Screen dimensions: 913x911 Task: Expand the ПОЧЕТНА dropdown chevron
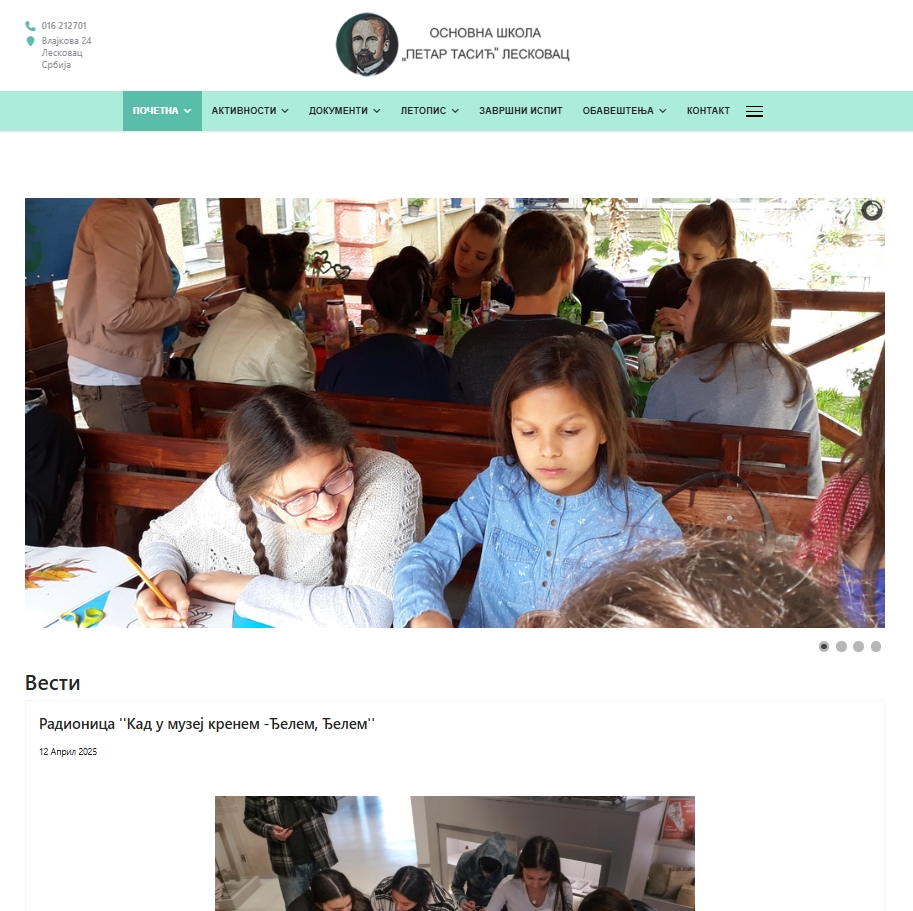click(187, 111)
